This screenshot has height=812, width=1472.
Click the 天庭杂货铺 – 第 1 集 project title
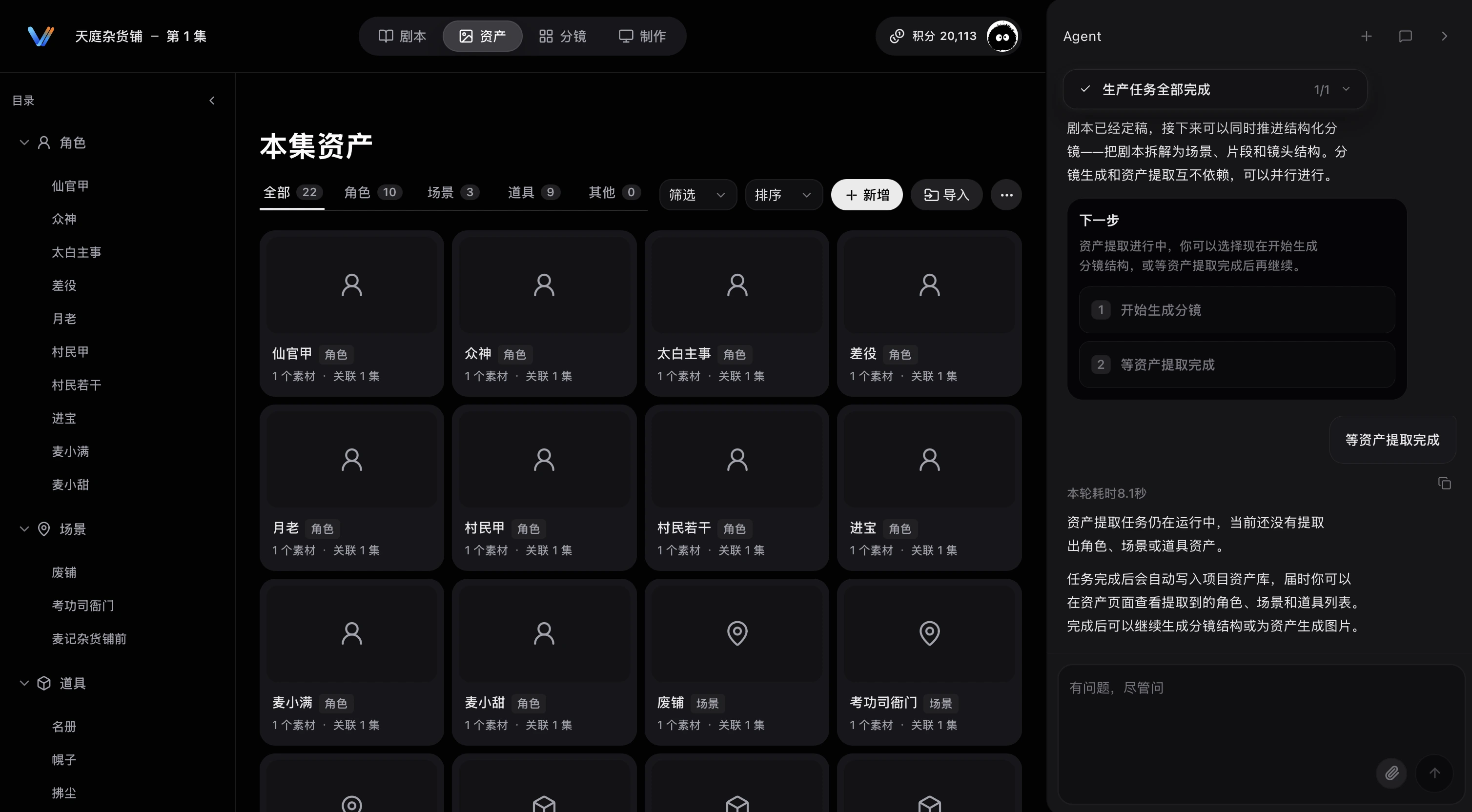pyautogui.click(x=141, y=36)
